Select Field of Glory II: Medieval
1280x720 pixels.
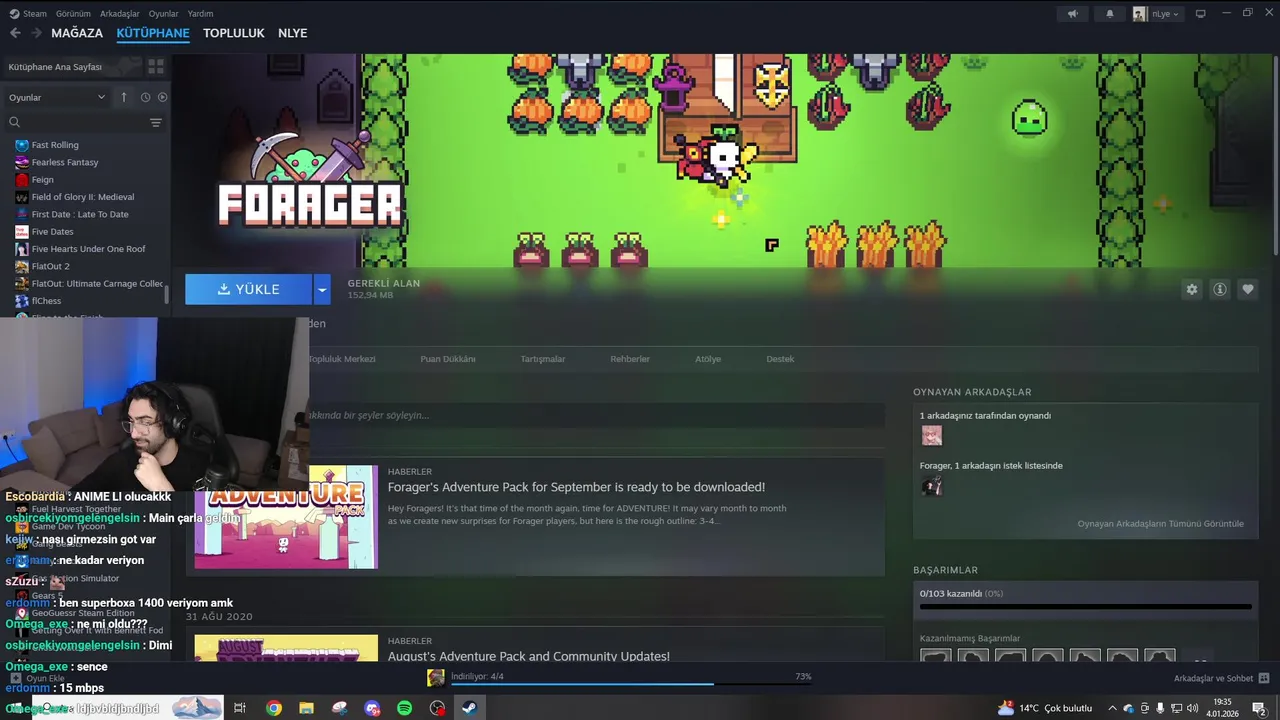click(x=85, y=197)
